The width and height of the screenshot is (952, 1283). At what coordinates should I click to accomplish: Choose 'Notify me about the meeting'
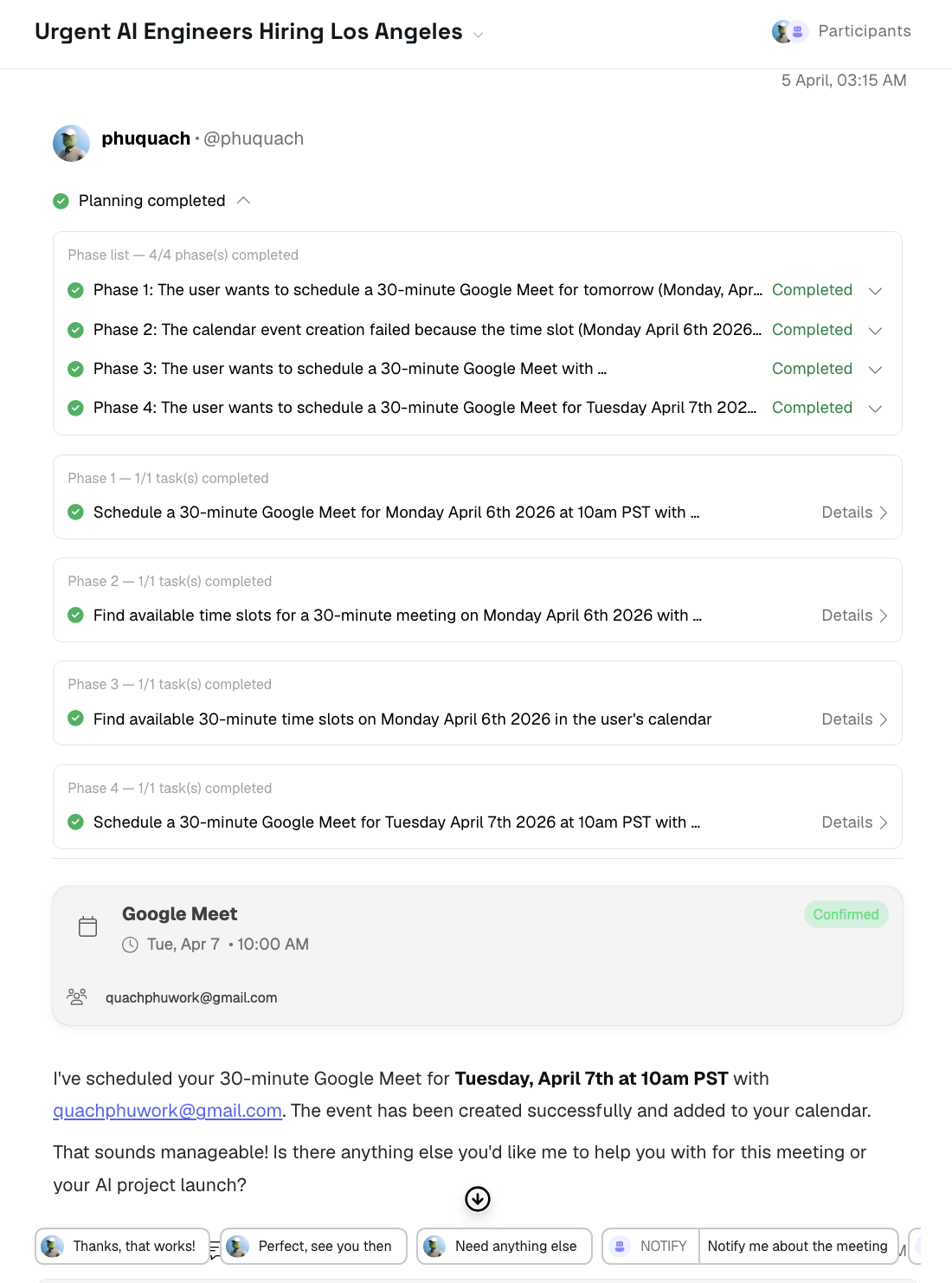797,1247
